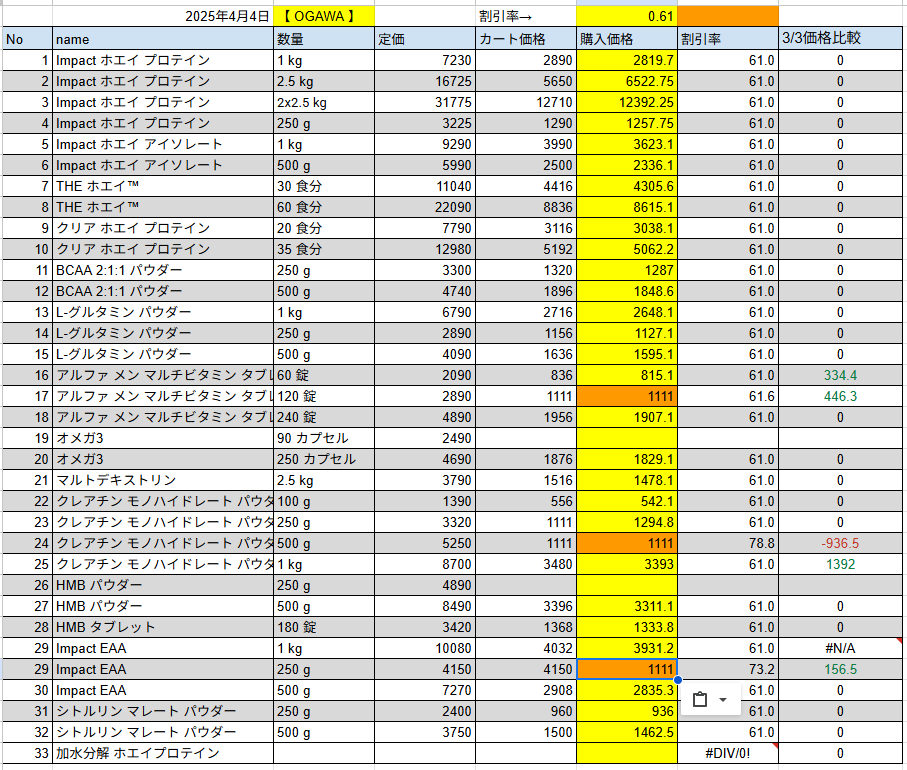This screenshot has width=907, height=770.
Task: Select the 数量 header cell
Action: point(324,39)
